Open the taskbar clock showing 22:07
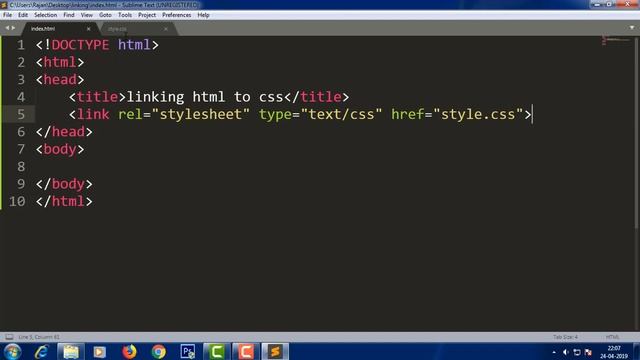 pos(613,352)
